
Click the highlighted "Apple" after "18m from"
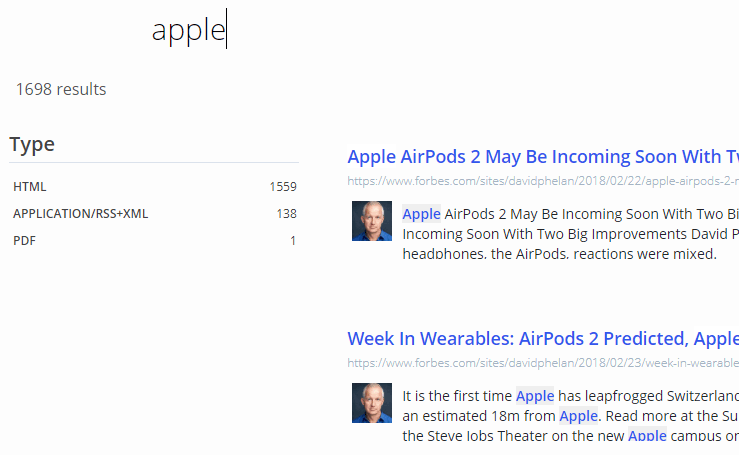click(x=578, y=415)
